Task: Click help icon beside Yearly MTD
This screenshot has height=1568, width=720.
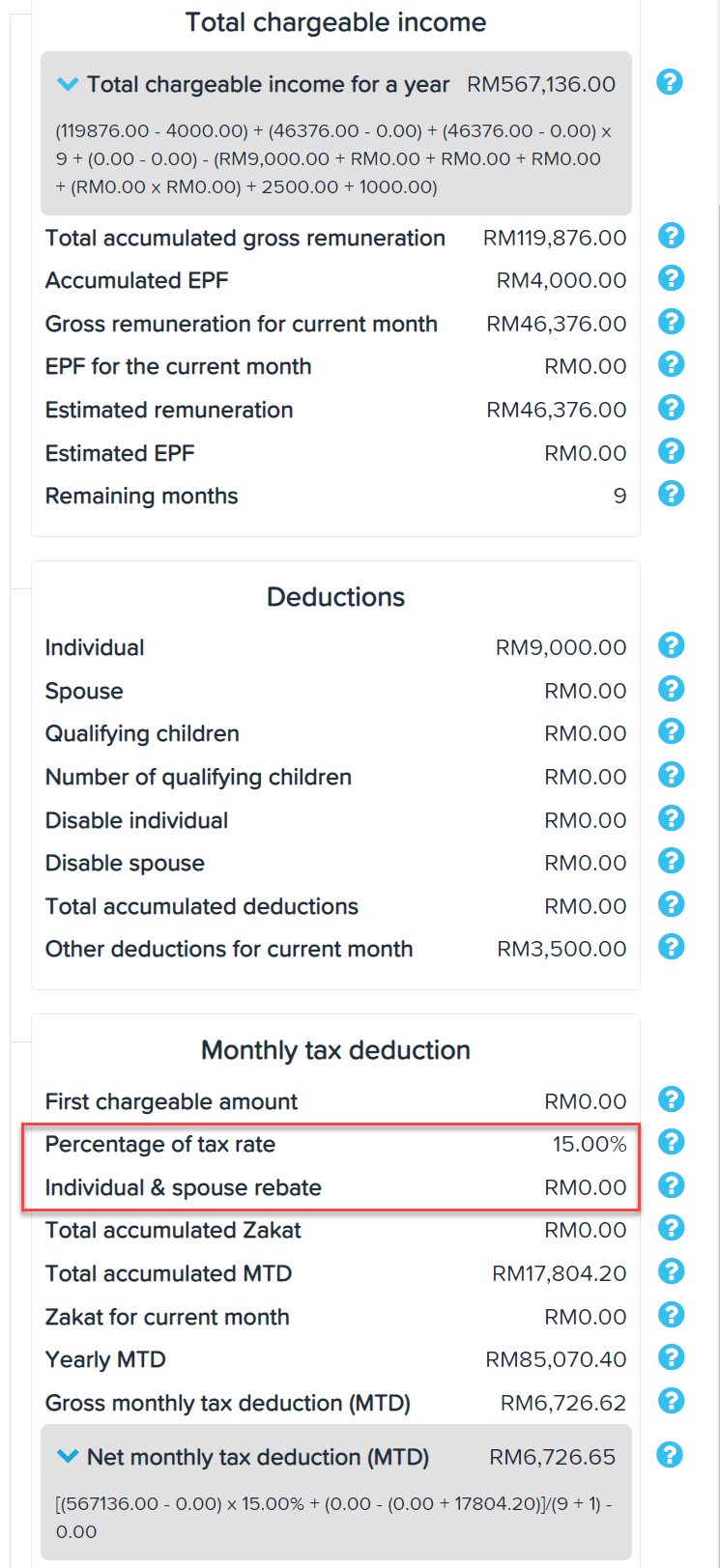Action: (671, 1357)
